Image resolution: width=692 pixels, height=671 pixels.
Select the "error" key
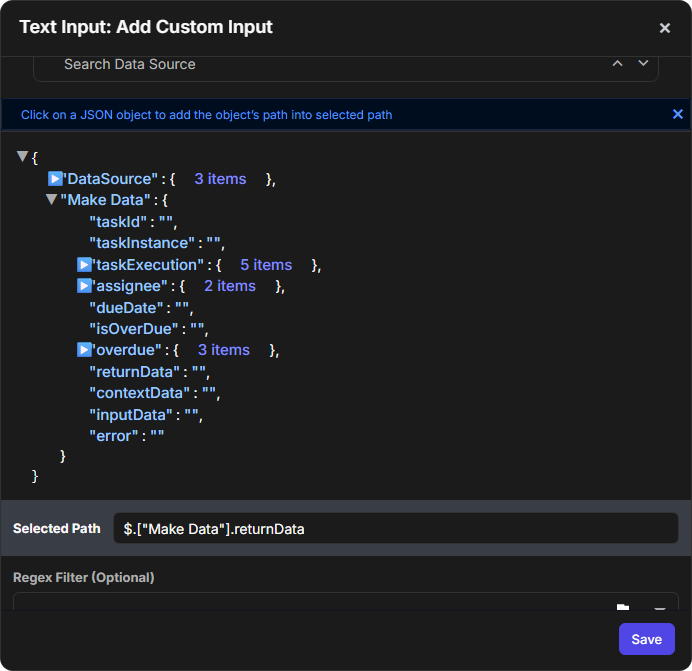click(x=114, y=436)
